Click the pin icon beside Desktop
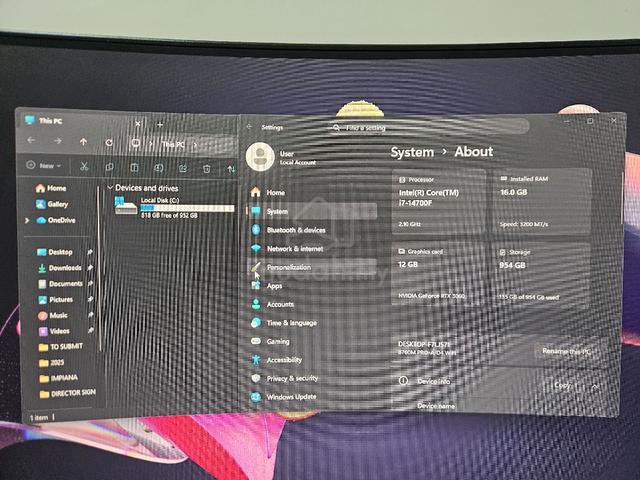This screenshot has height=480, width=640. click(90, 252)
